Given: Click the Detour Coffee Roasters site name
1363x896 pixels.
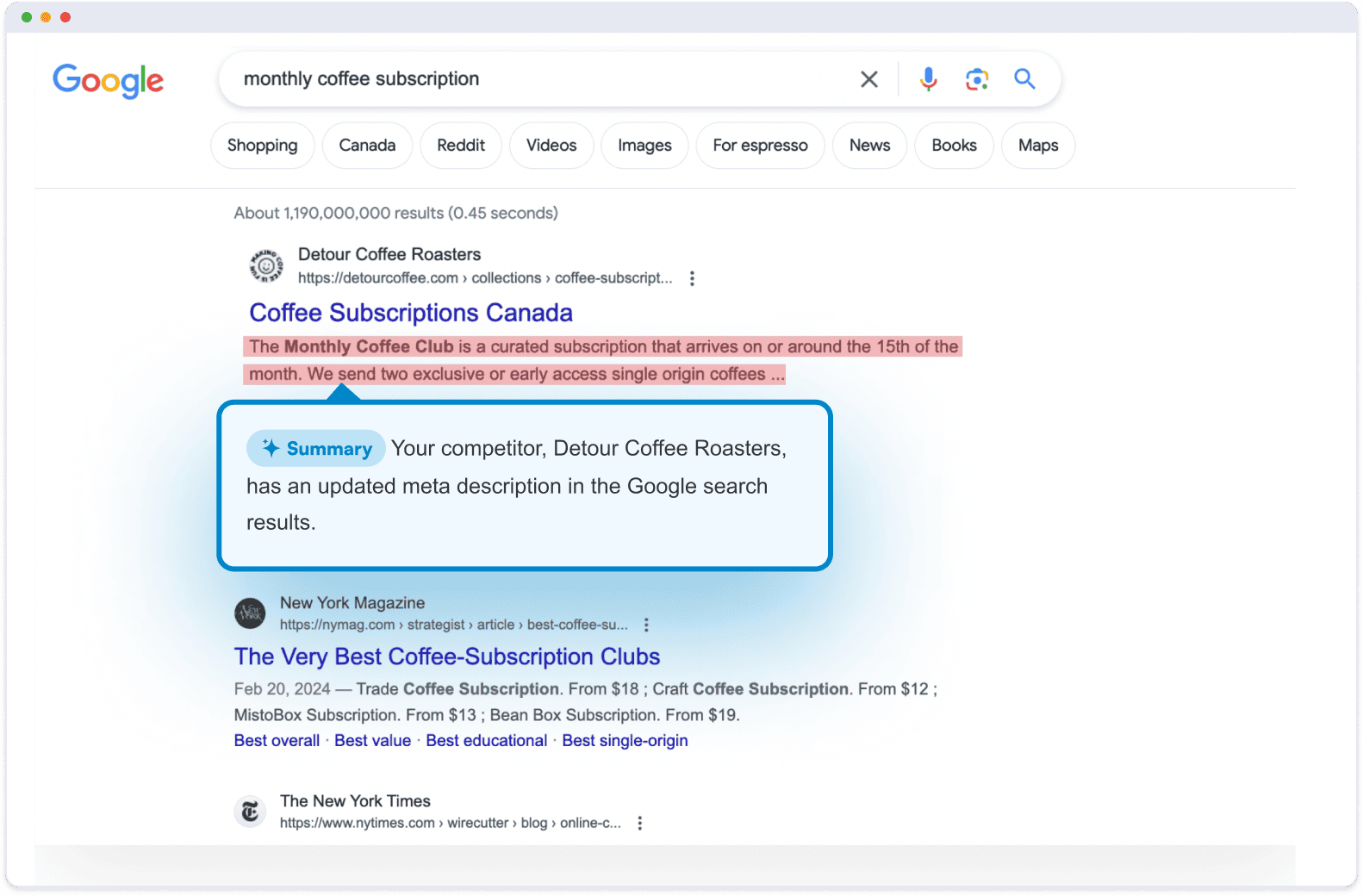Looking at the screenshot, I should coord(389,254).
